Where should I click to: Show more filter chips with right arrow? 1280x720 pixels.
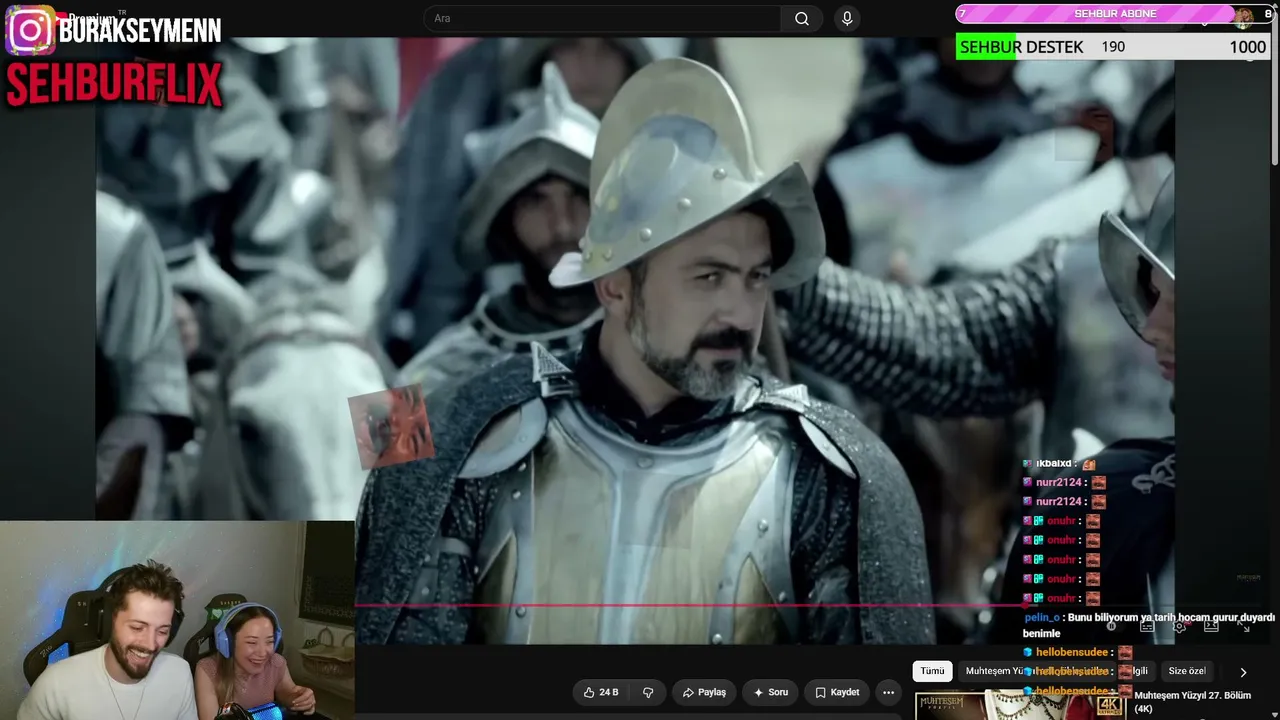(1243, 672)
